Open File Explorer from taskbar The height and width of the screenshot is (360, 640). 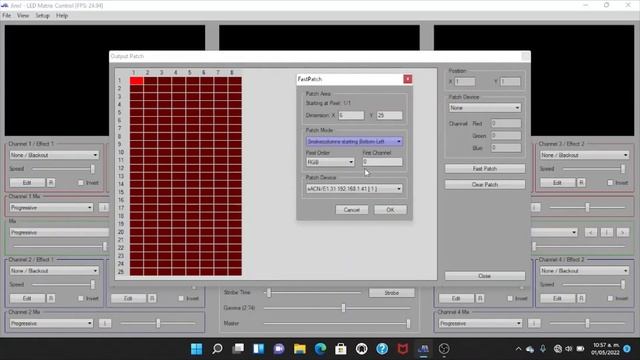click(300, 349)
